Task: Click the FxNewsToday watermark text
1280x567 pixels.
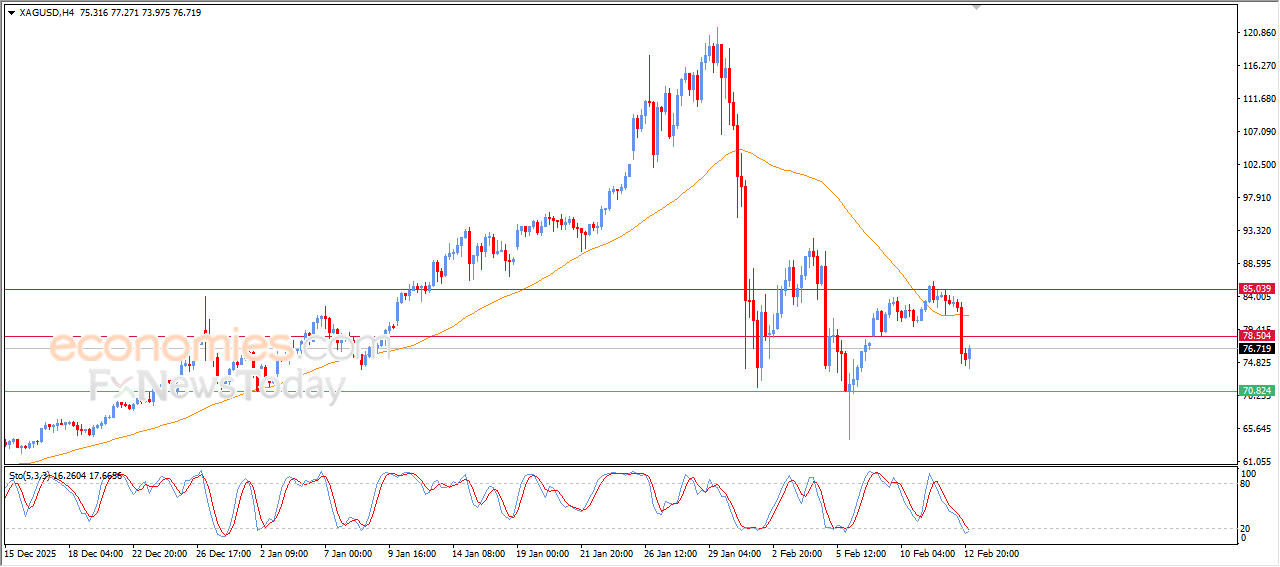Action: pos(217,386)
